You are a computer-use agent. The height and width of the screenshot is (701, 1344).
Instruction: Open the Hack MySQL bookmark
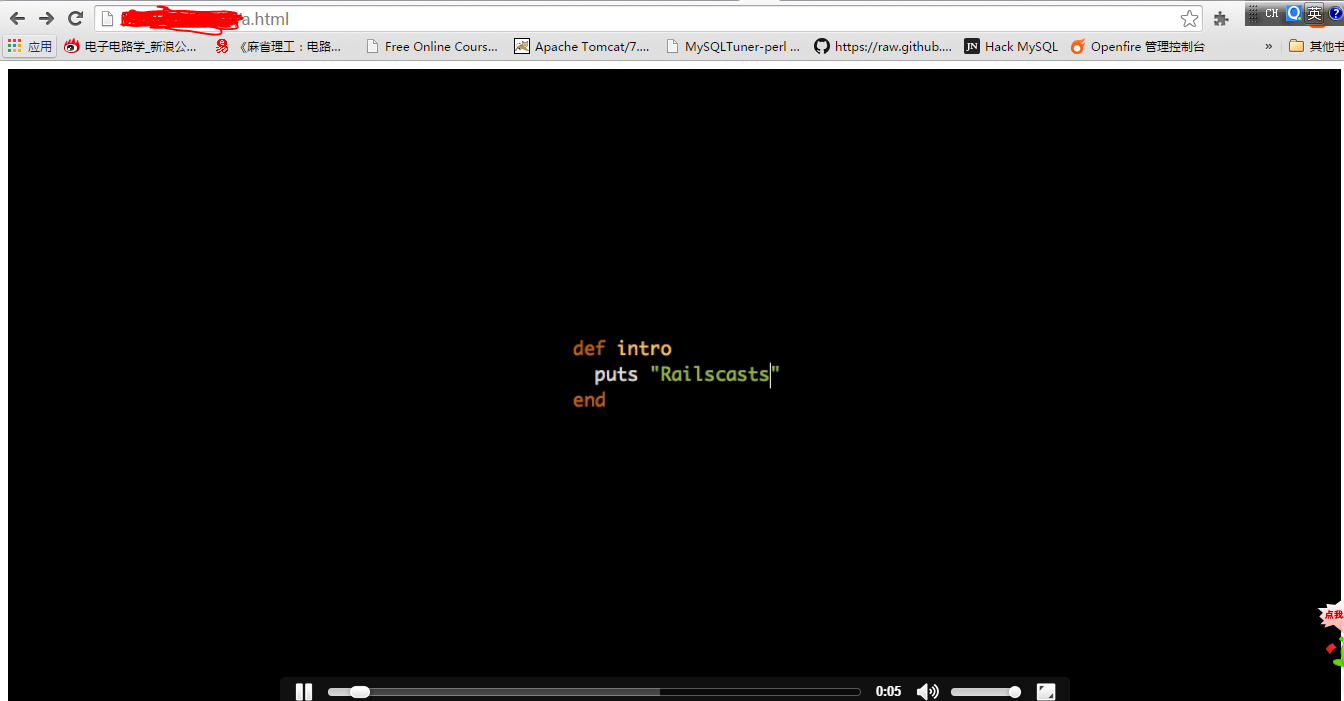[x=1011, y=45]
